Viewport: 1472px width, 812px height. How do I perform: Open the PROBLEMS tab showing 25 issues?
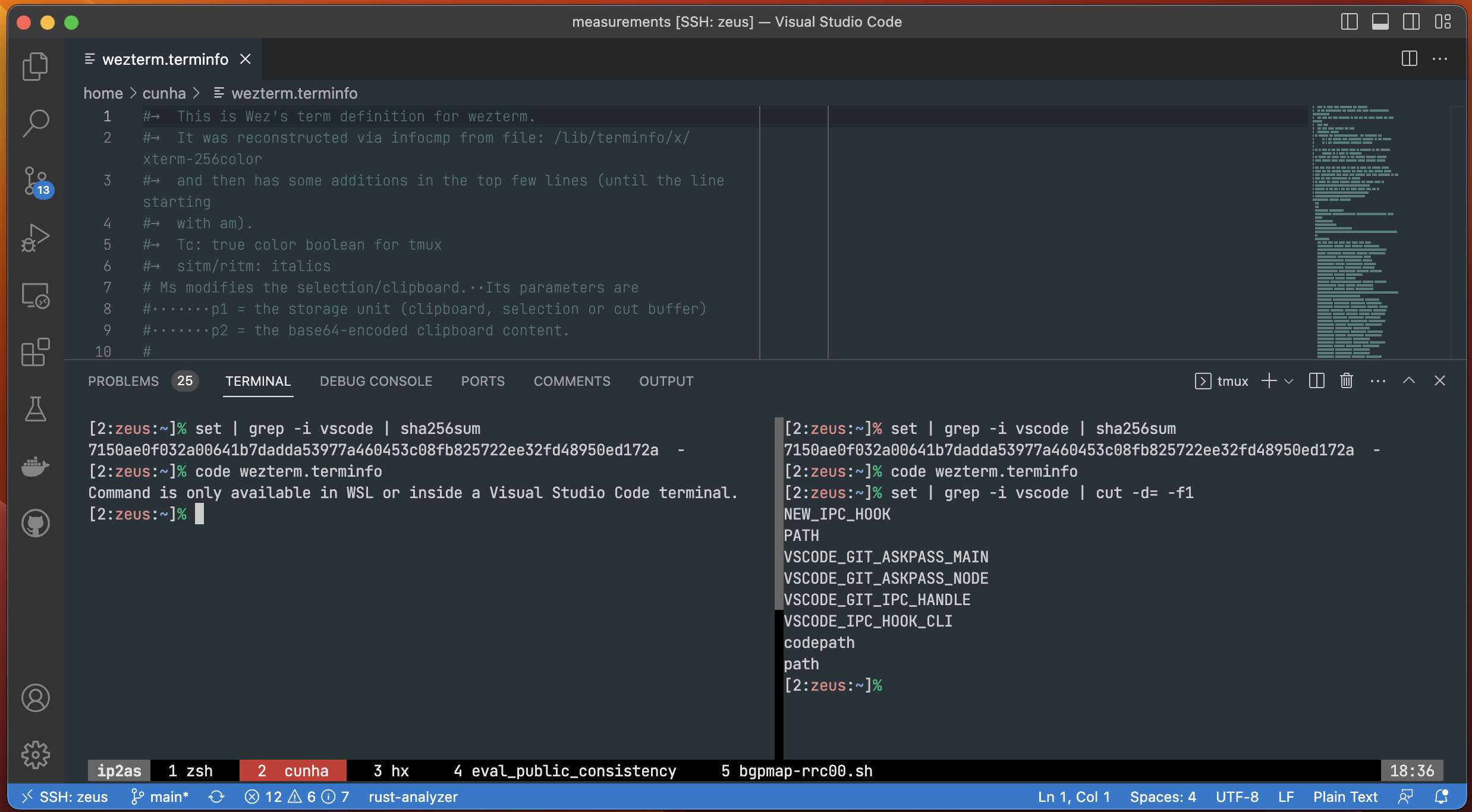123,380
